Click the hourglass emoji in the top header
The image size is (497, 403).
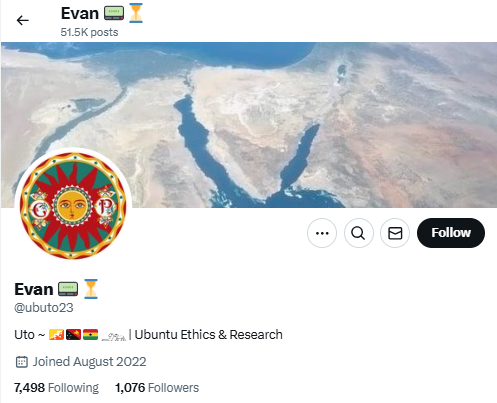pos(136,13)
